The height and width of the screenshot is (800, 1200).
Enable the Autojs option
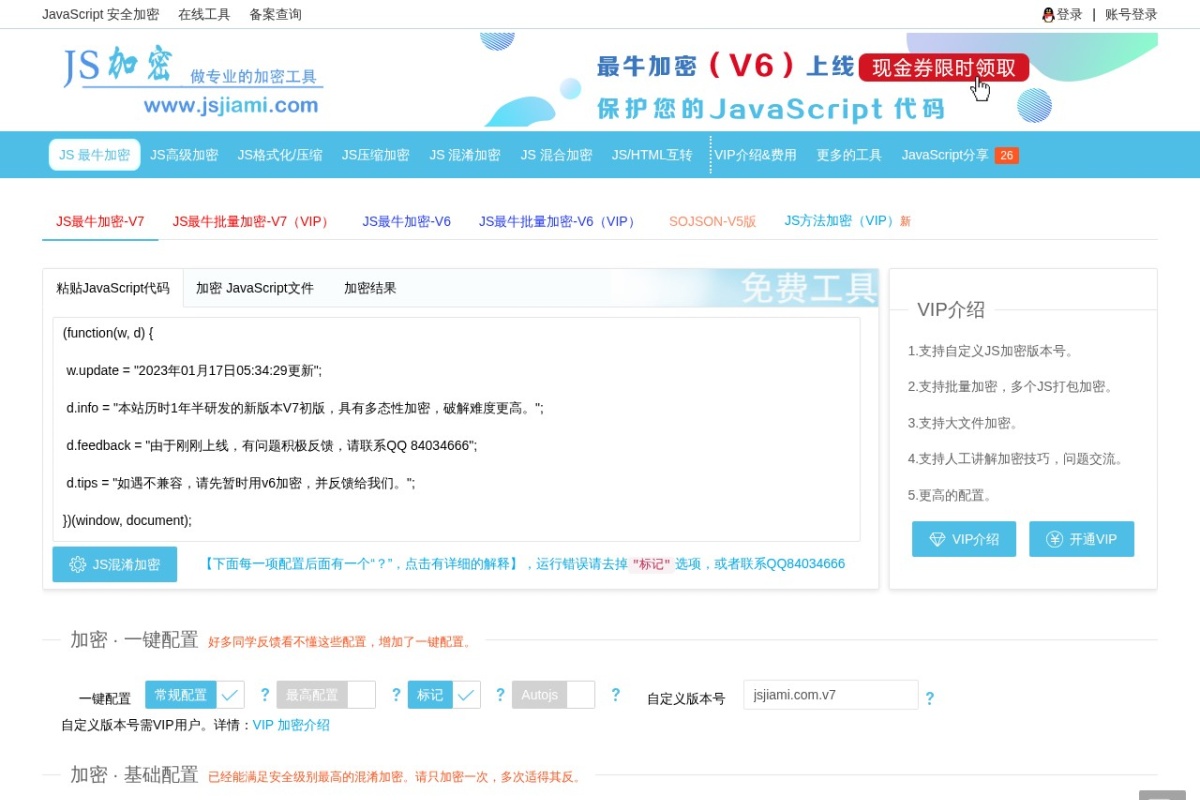click(x=553, y=694)
